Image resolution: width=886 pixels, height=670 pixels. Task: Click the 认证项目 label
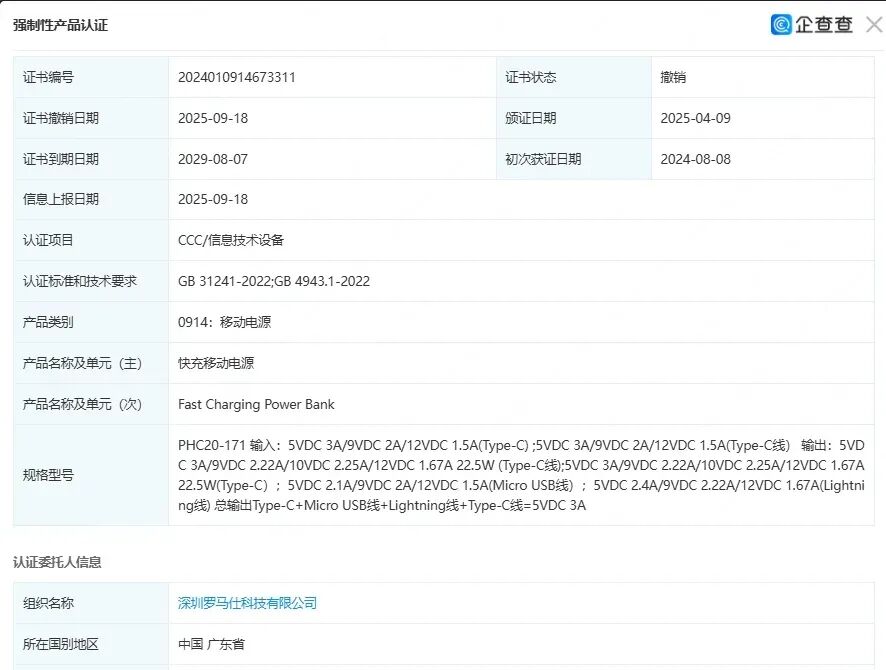48,240
